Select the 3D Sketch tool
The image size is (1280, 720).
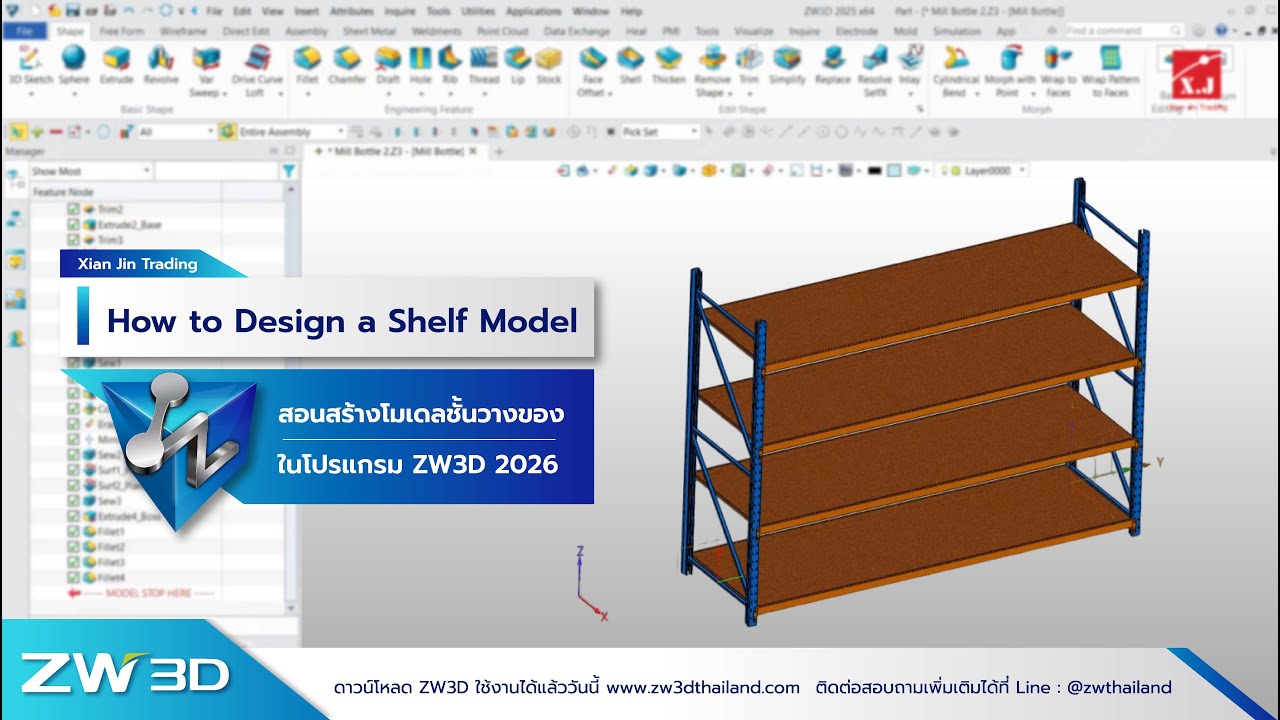[x=29, y=67]
